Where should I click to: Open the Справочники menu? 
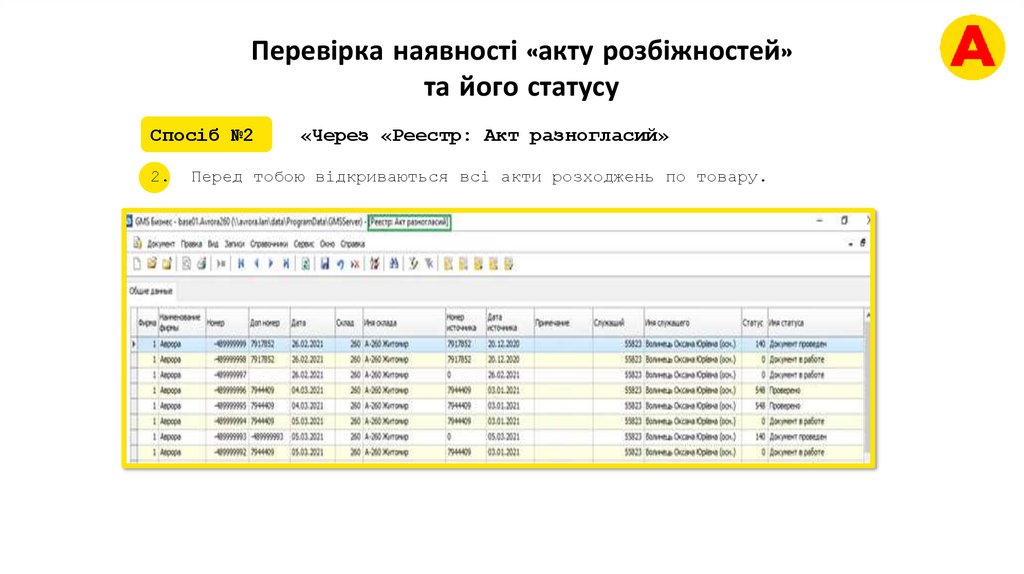tap(269, 244)
